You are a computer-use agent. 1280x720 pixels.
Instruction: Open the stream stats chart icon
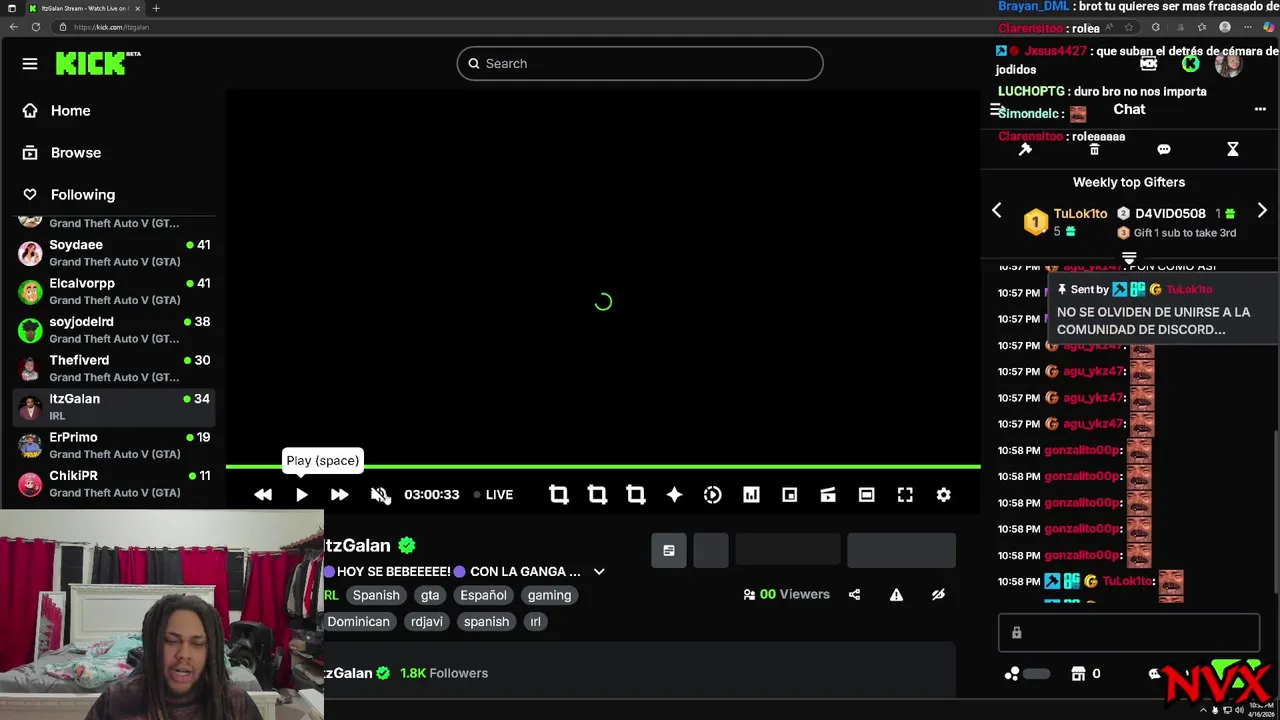(x=751, y=495)
